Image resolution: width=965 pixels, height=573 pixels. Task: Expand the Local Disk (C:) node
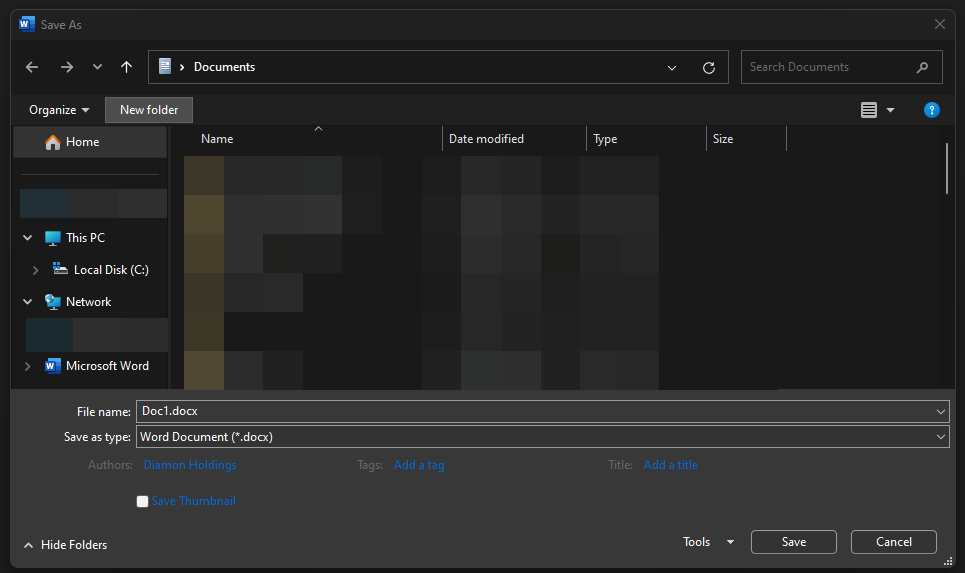pos(36,270)
